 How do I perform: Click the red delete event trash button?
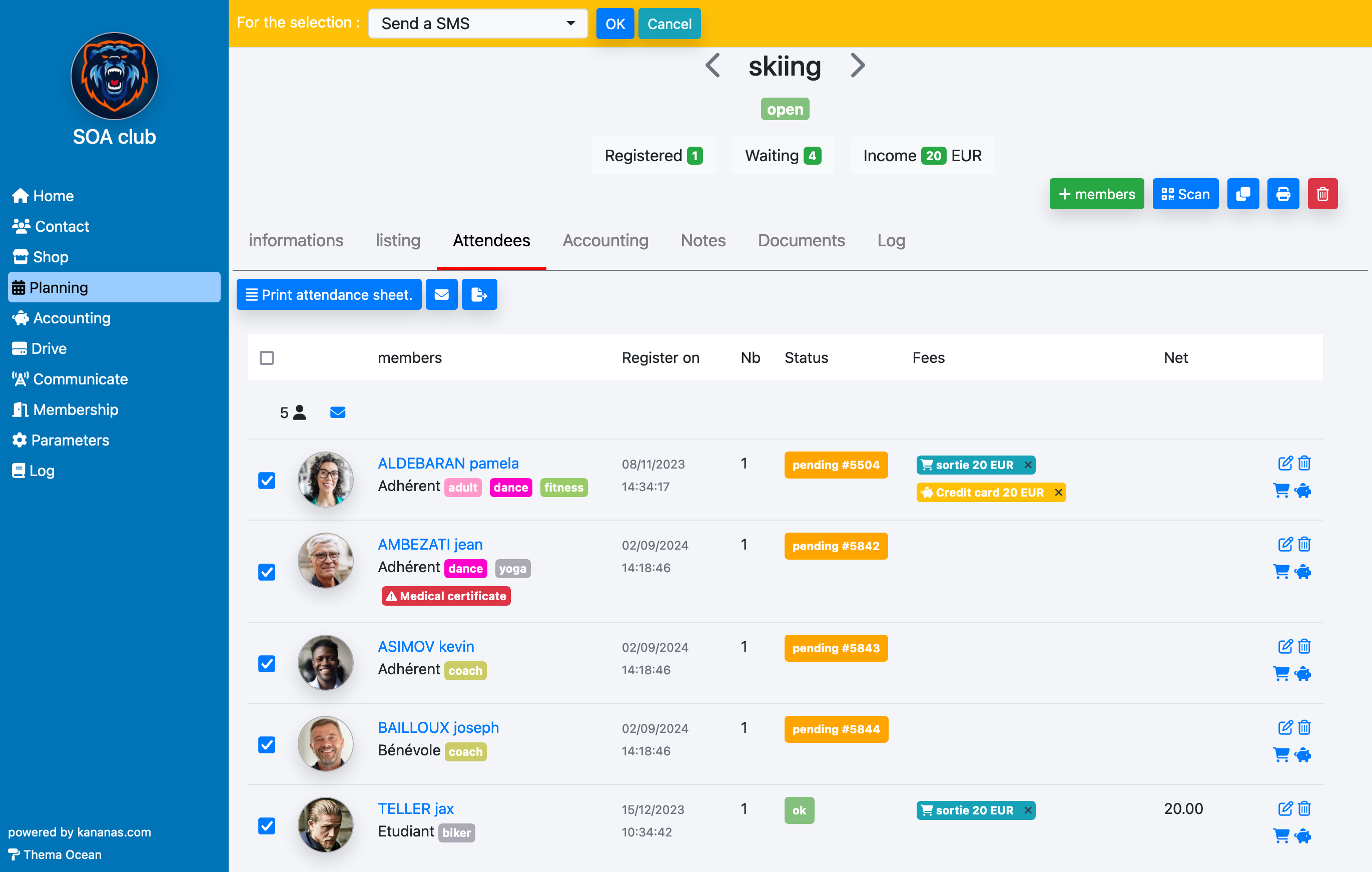pos(1322,194)
